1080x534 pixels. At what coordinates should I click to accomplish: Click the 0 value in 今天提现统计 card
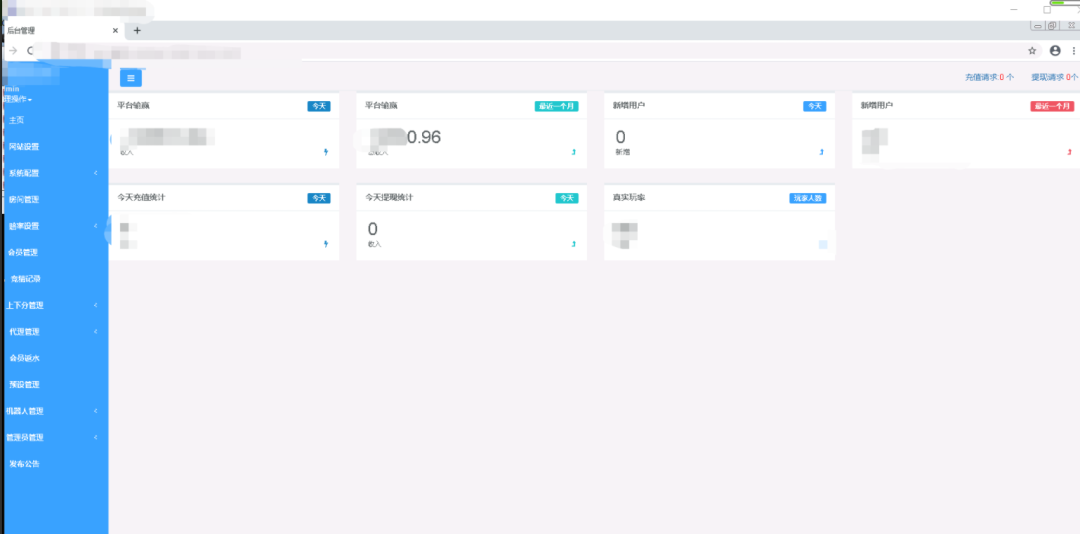[373, 229]
